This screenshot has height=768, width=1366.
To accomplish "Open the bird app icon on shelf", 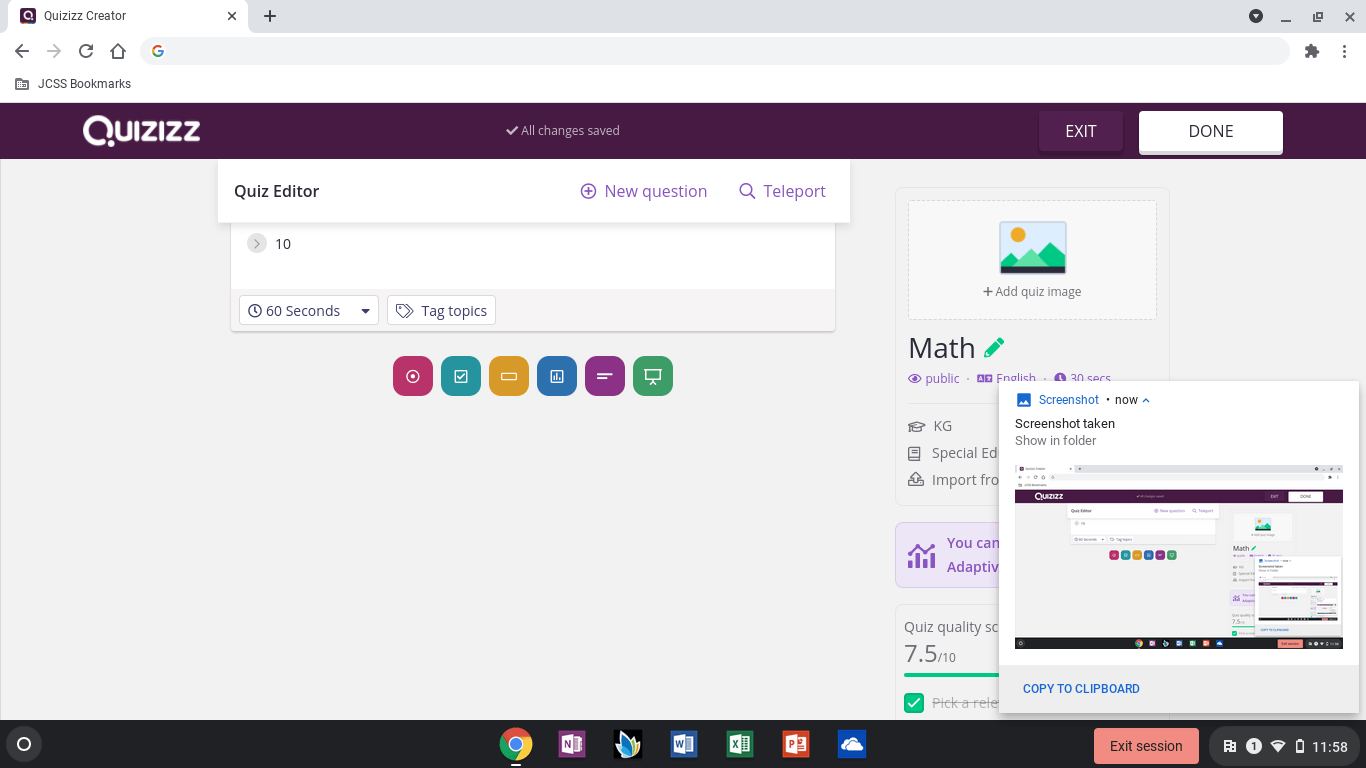I will coord(628,744).
